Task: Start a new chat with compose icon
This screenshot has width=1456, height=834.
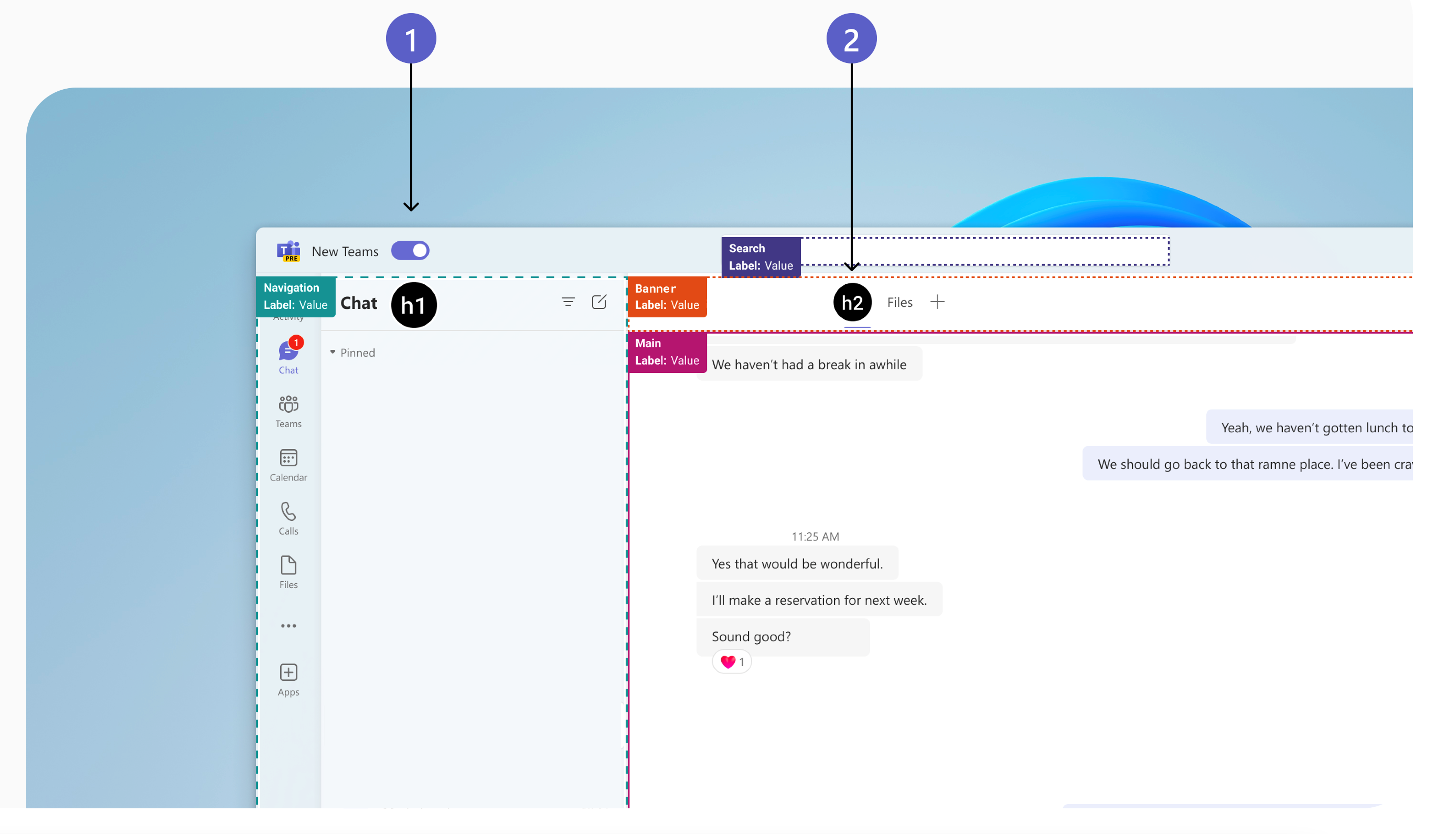Action: tap(598, 301)
